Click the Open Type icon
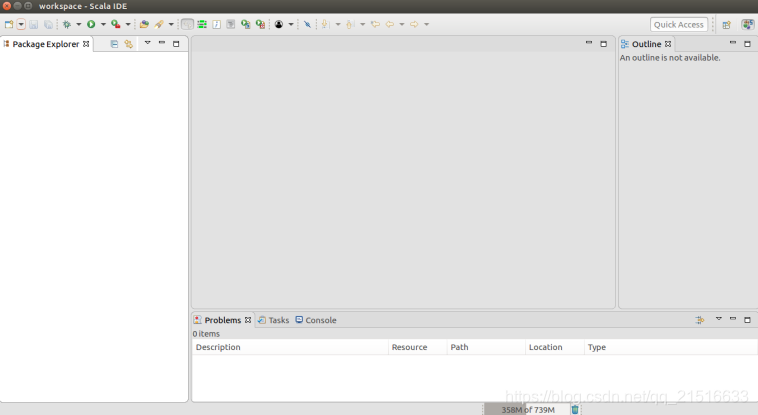Screen dimensions: 758x415 click(x=144, y=24)
